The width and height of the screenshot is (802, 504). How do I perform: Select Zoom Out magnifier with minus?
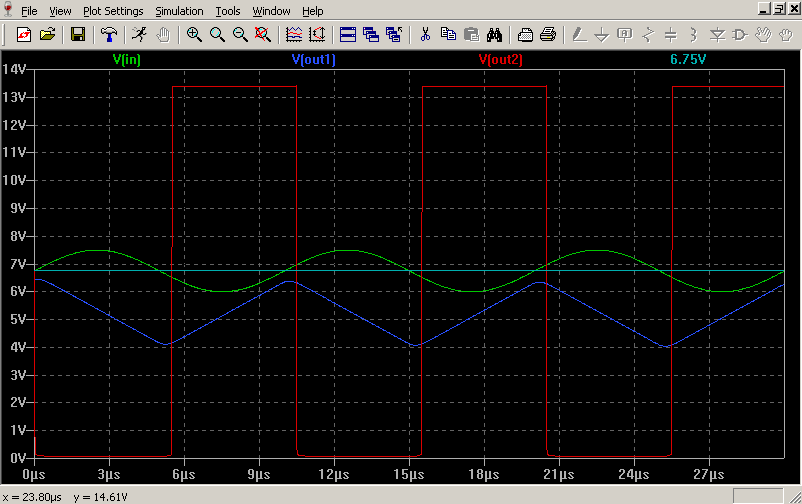pos(240,35)
